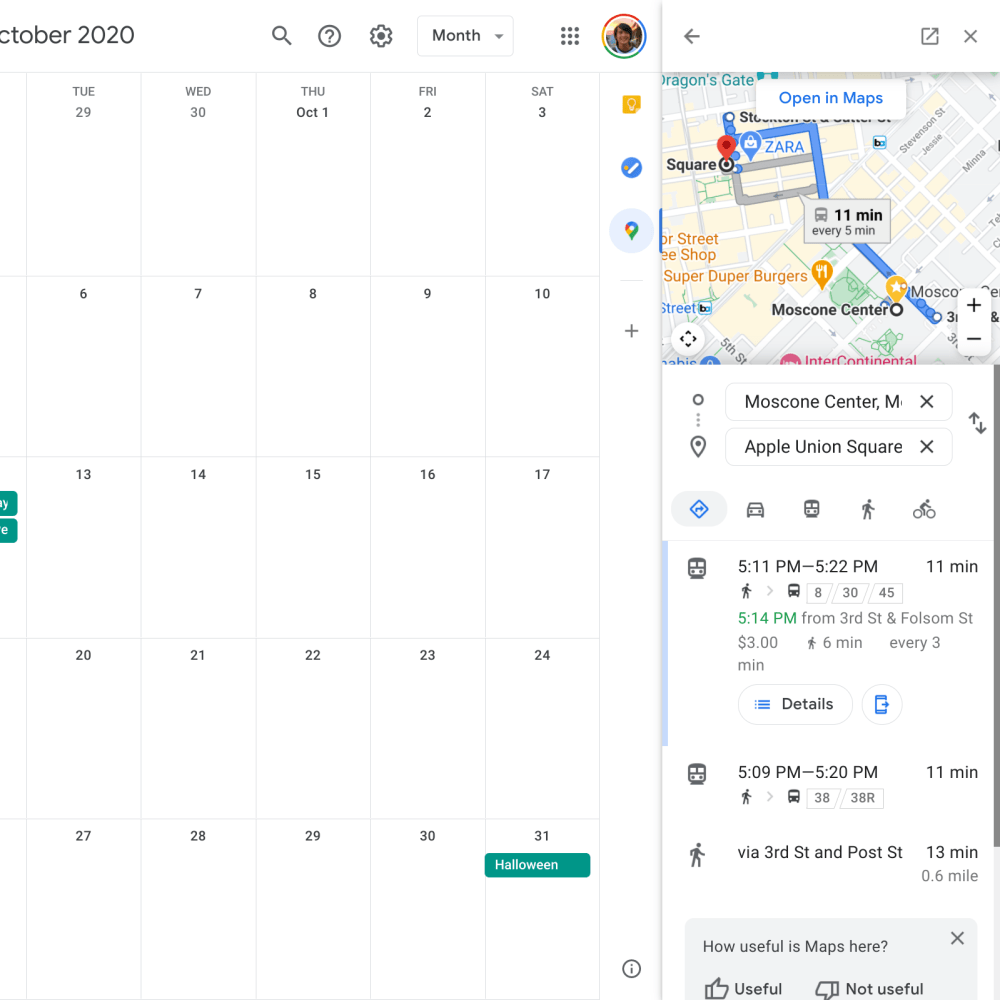
Task: Rate Maps as Useful with thumbs up
Action: click(743, 988)
